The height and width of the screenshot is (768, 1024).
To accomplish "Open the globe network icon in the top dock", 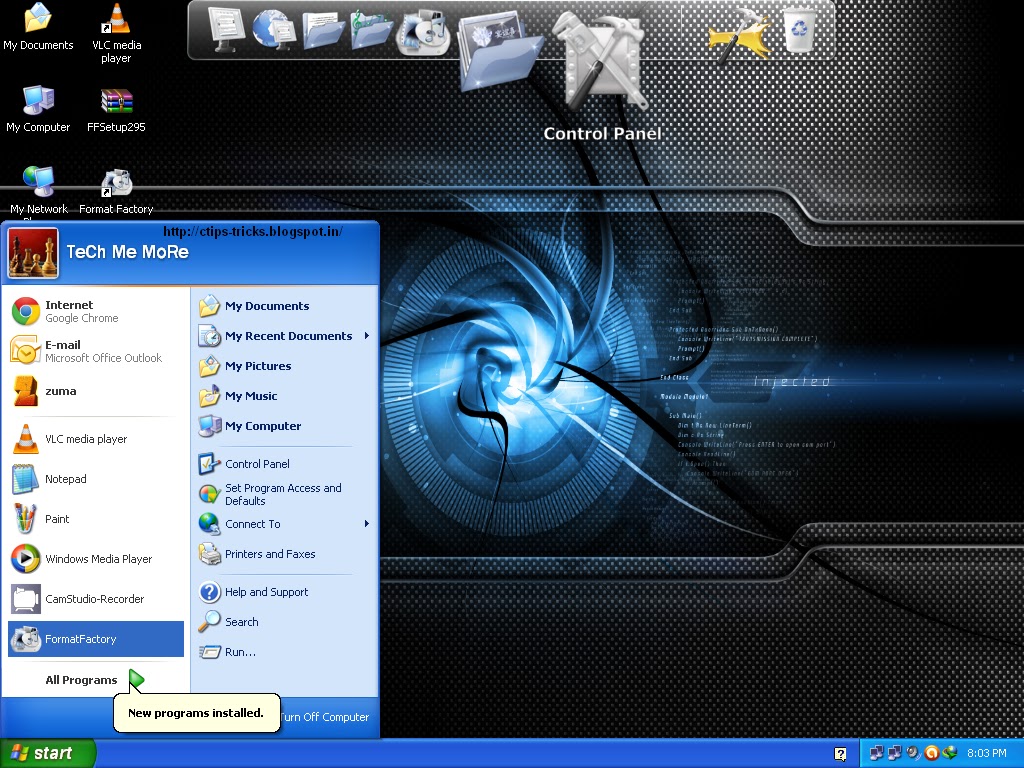I will (x=274, y=28).
